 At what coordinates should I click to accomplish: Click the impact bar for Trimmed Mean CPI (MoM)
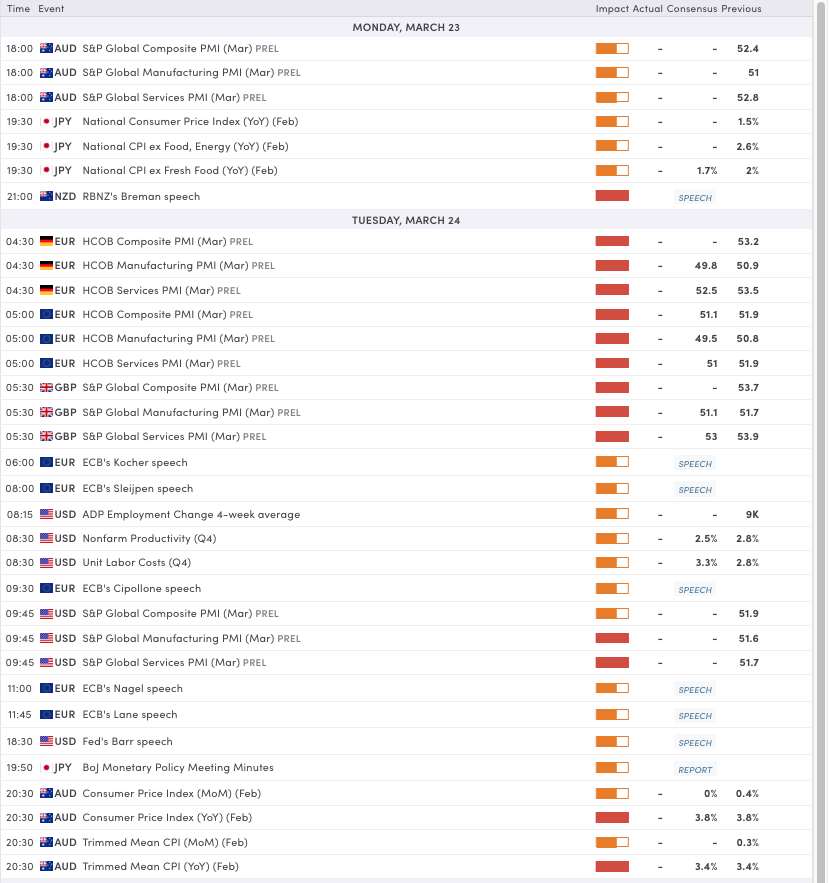(612, 842)
